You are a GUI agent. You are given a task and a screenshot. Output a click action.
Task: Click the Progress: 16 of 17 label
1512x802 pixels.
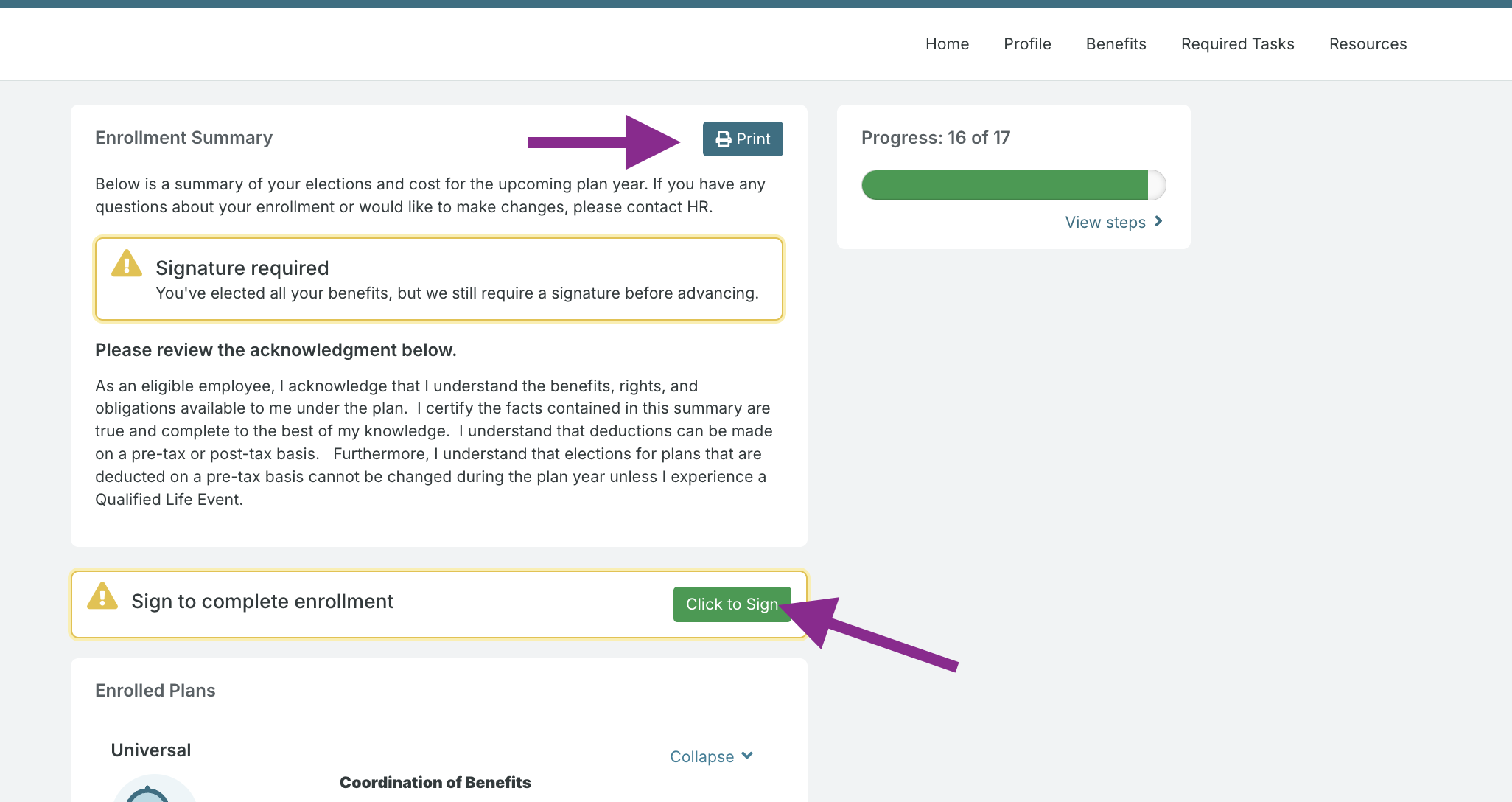click(x=935, y=138)
